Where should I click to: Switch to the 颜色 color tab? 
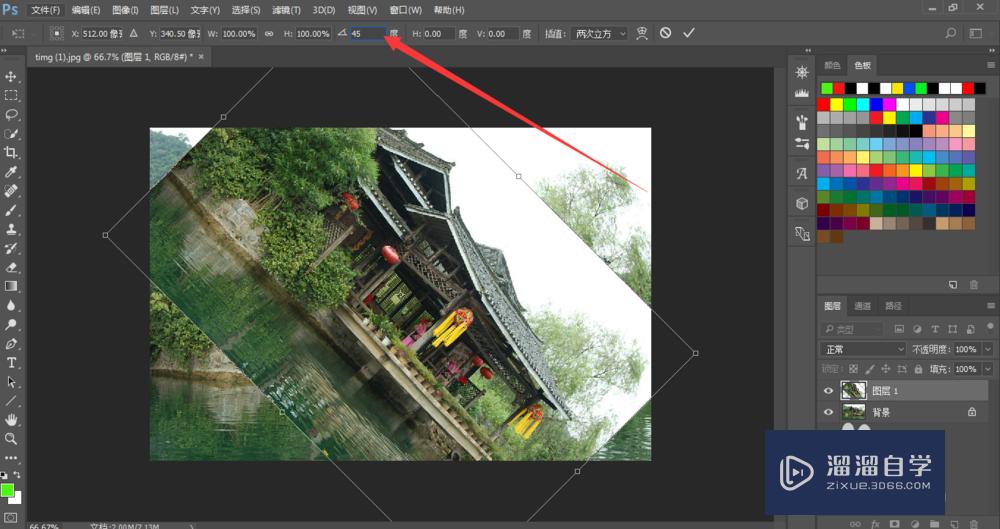pos(832,65)
